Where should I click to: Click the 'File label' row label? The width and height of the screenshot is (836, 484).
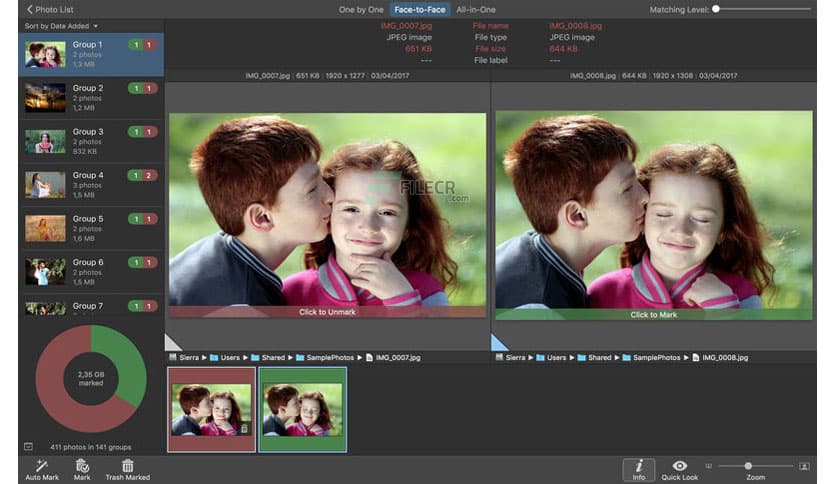[x=491, y=60]
